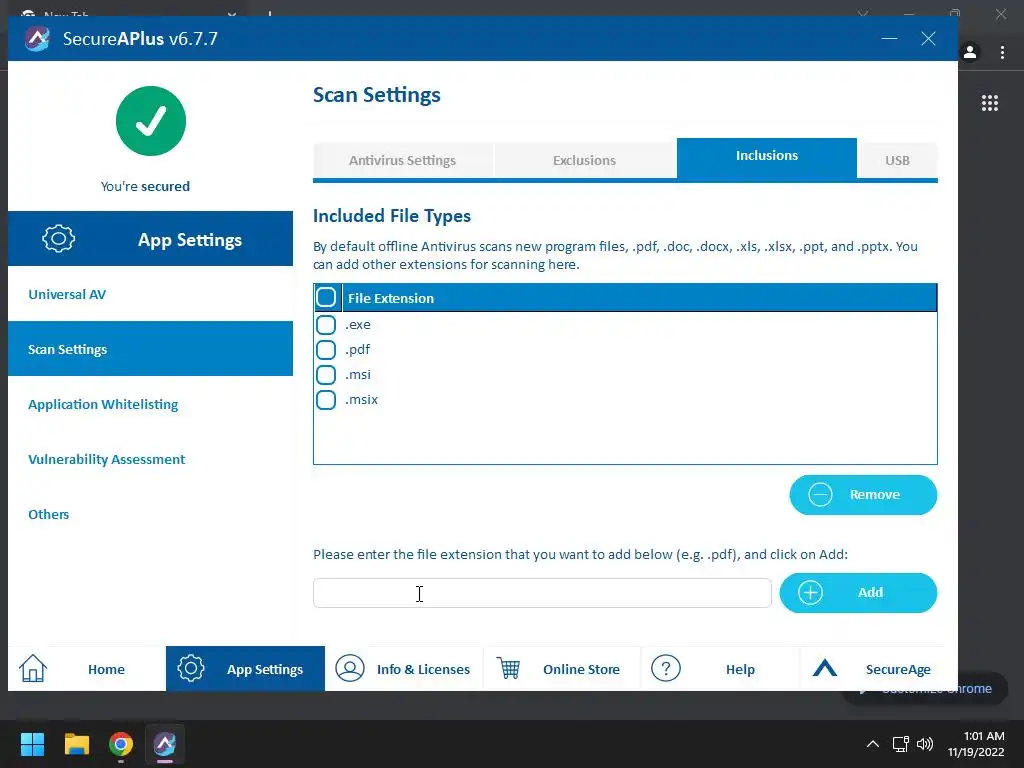Switch to the Exclusions tab
This screenshot has height=768, width=1024.
[584, 160]
